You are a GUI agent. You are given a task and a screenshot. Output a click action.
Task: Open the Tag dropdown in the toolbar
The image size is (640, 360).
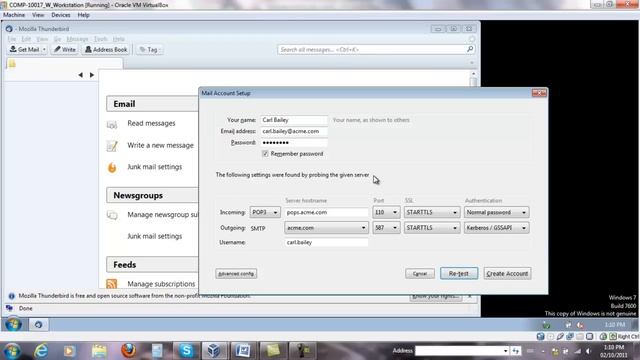(149, 49)
